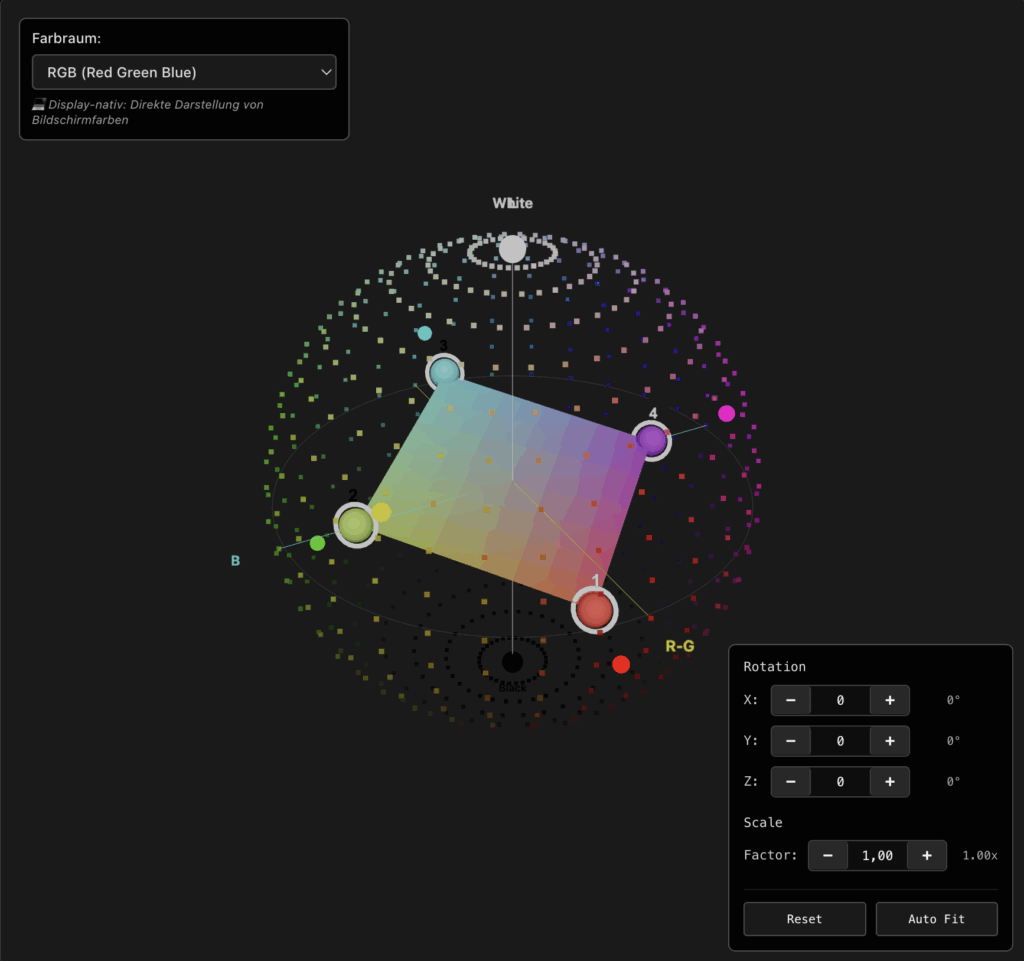This screenshot has width=1024, height=961.
Task: Select control point 1 red sphere
Action: [595, 609]
